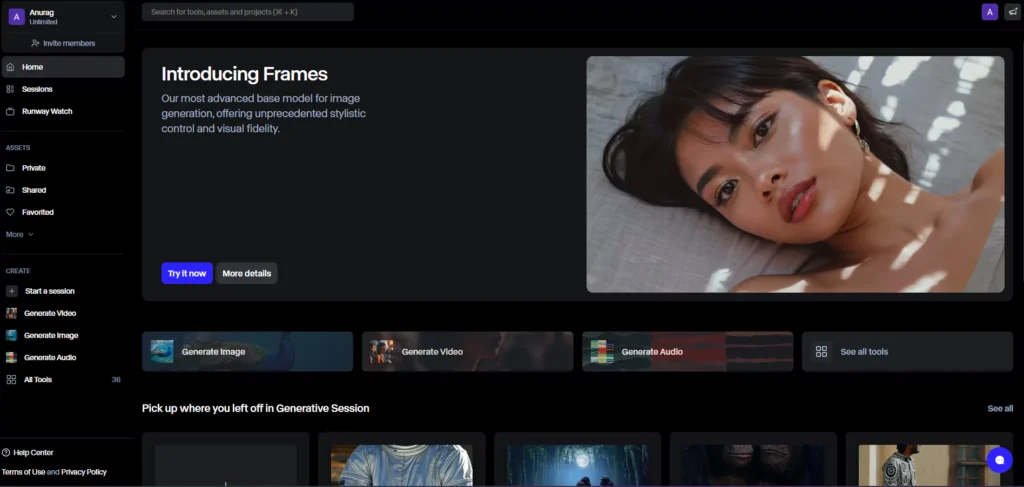The width and height of the screenshot is (1024, 487).
Task: Open the user avatar menu top right
Action: click(989, 12)
